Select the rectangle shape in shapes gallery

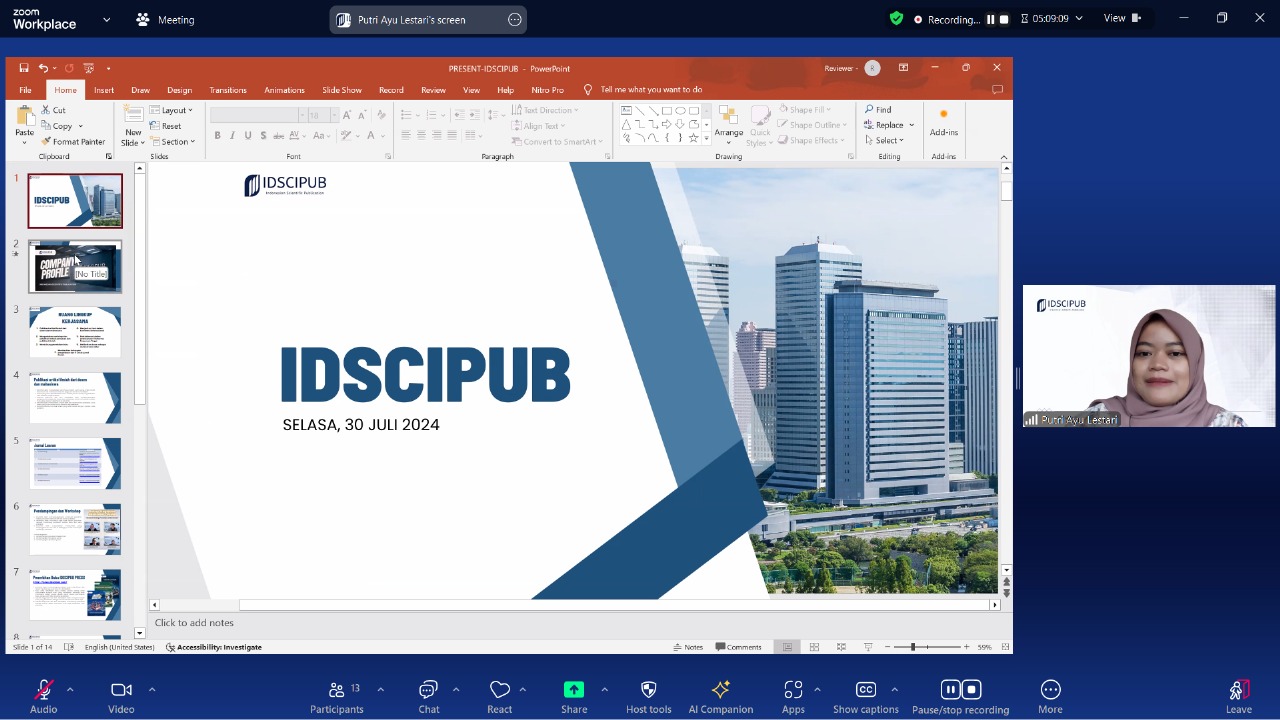[x=666, y=111]
